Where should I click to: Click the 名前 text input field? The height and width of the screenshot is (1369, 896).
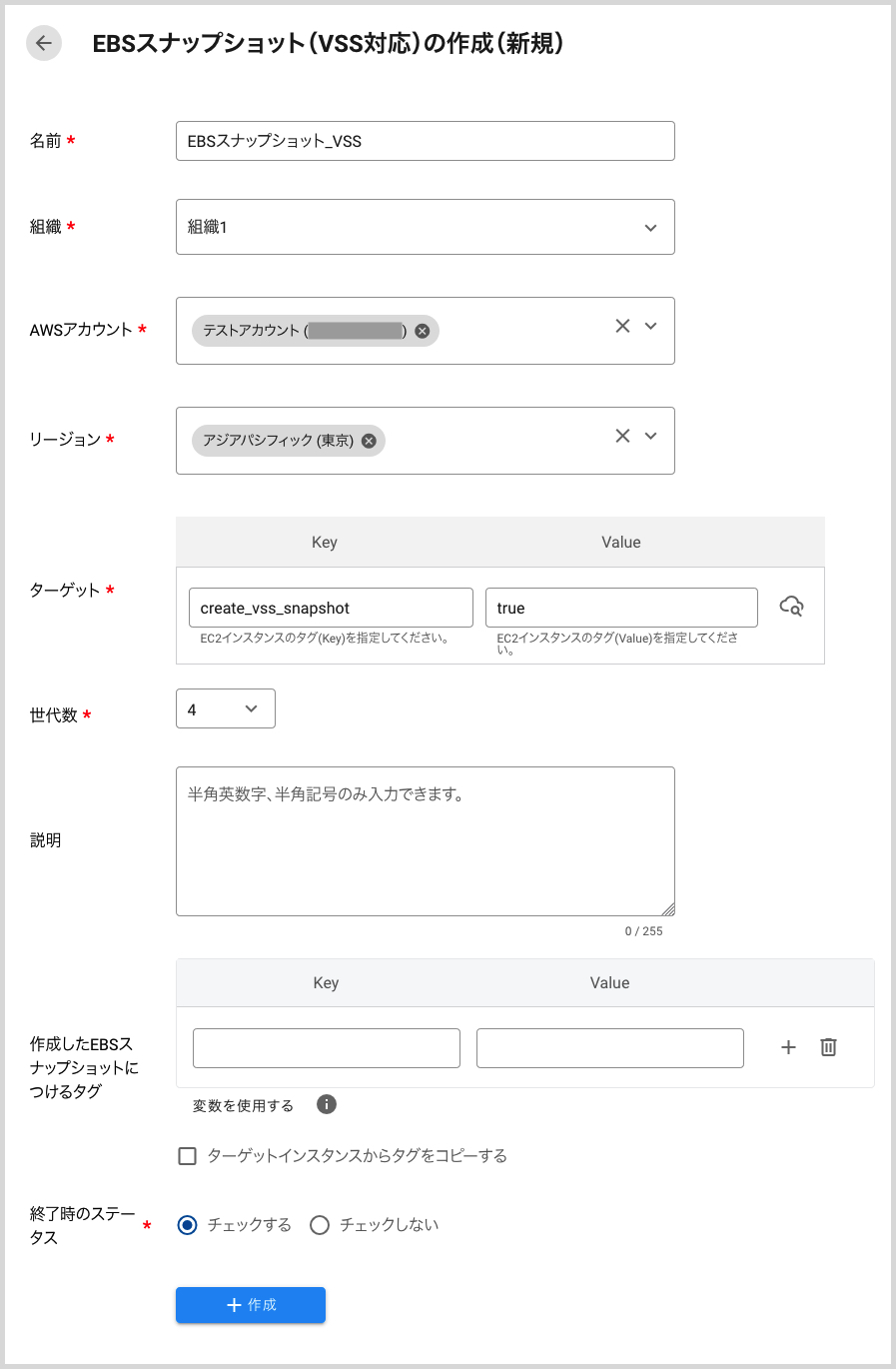[x=425, y=141]
